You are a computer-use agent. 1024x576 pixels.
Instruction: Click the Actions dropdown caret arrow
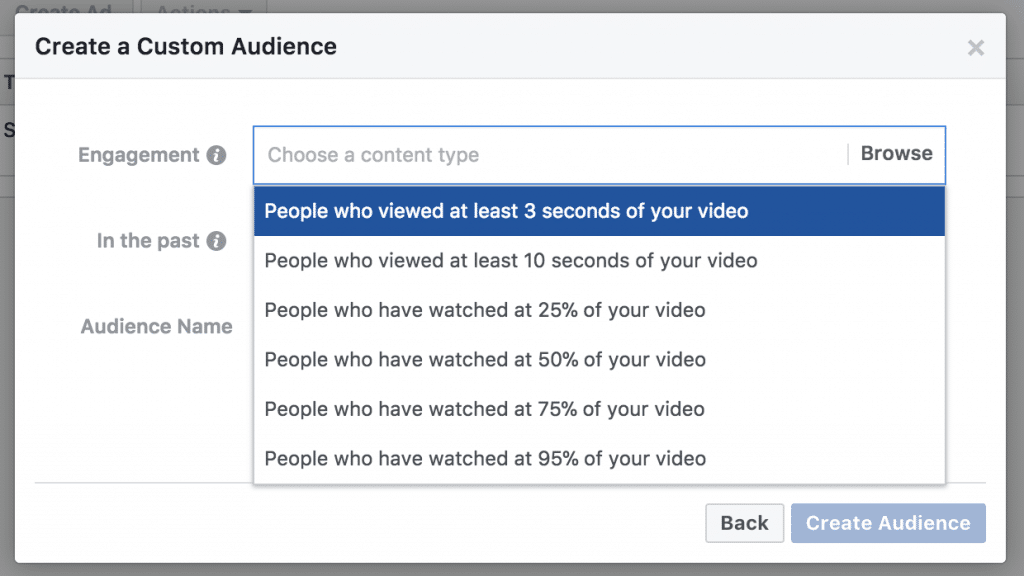coord(246,11)
